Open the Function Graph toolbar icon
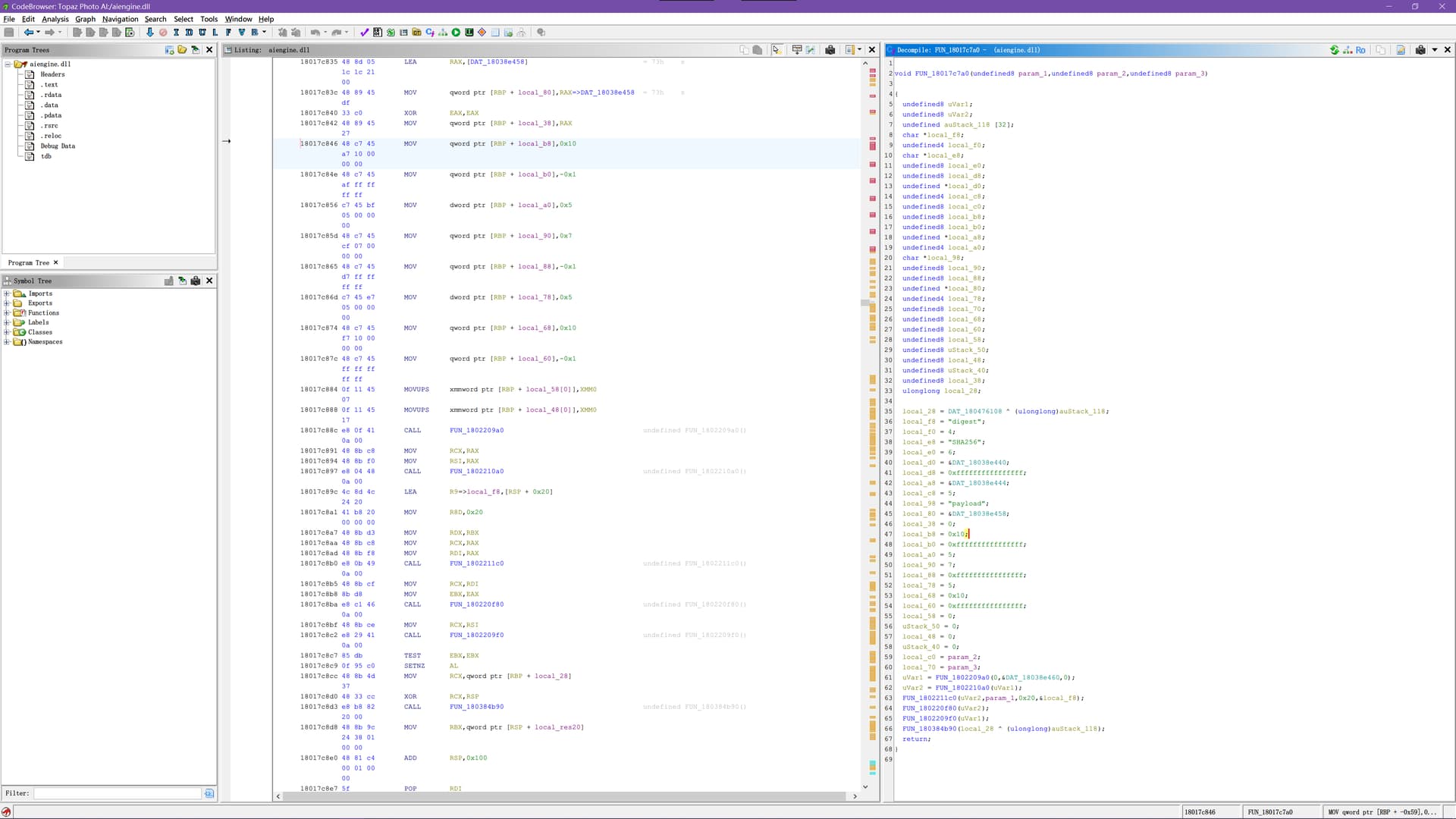1456x819 pixels. (x=443, y=33)
